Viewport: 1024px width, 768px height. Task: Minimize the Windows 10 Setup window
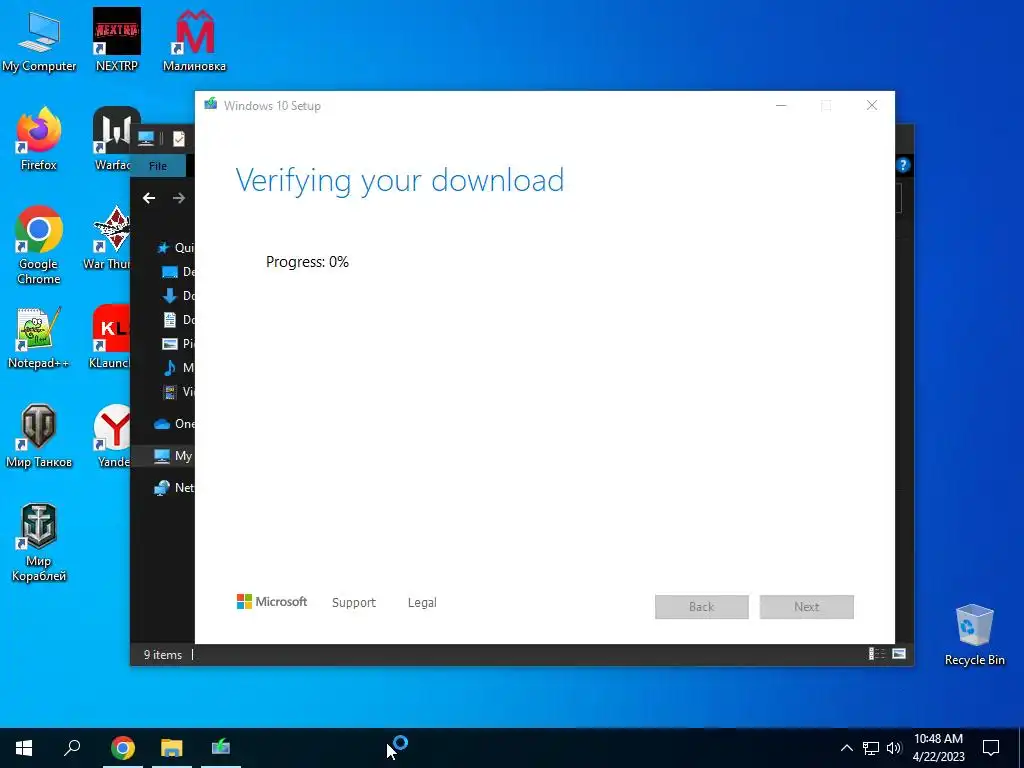[781, 105]
